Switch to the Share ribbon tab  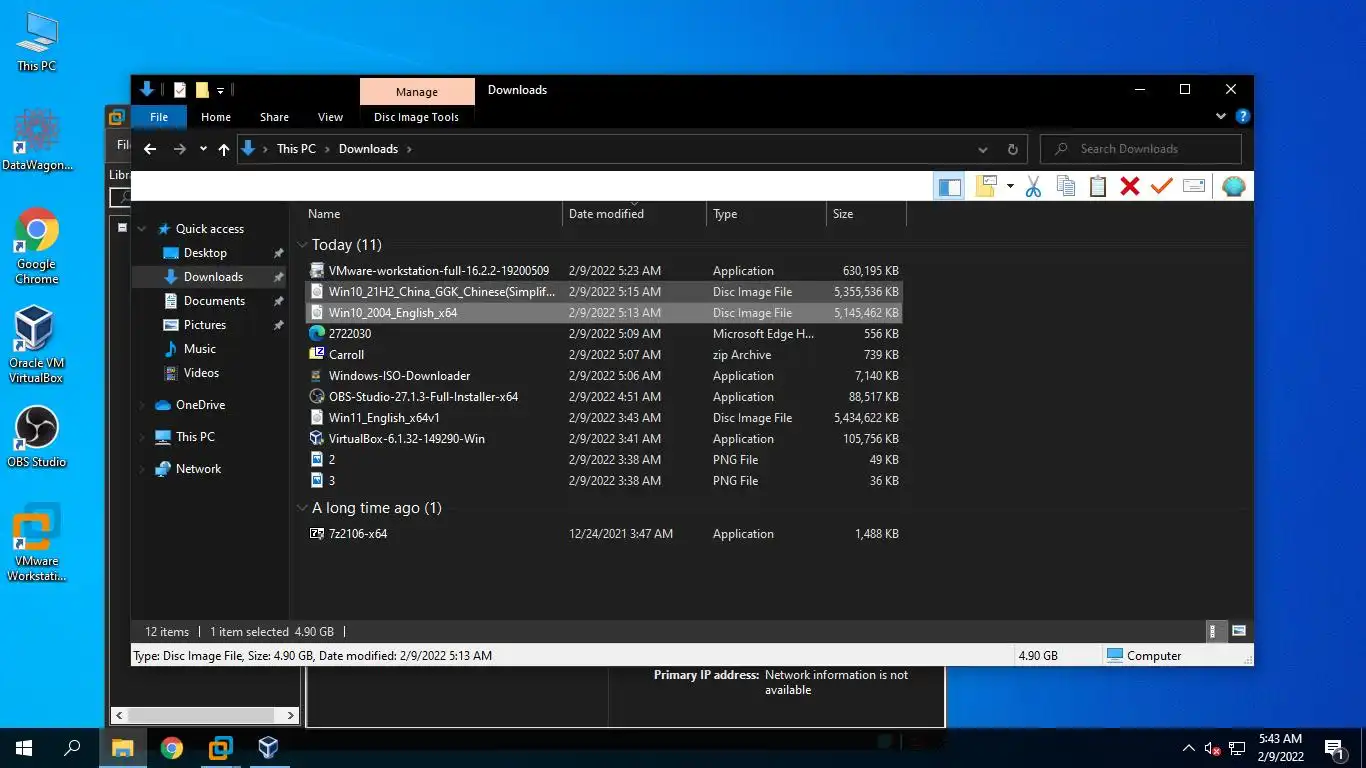tap(274, 117)
